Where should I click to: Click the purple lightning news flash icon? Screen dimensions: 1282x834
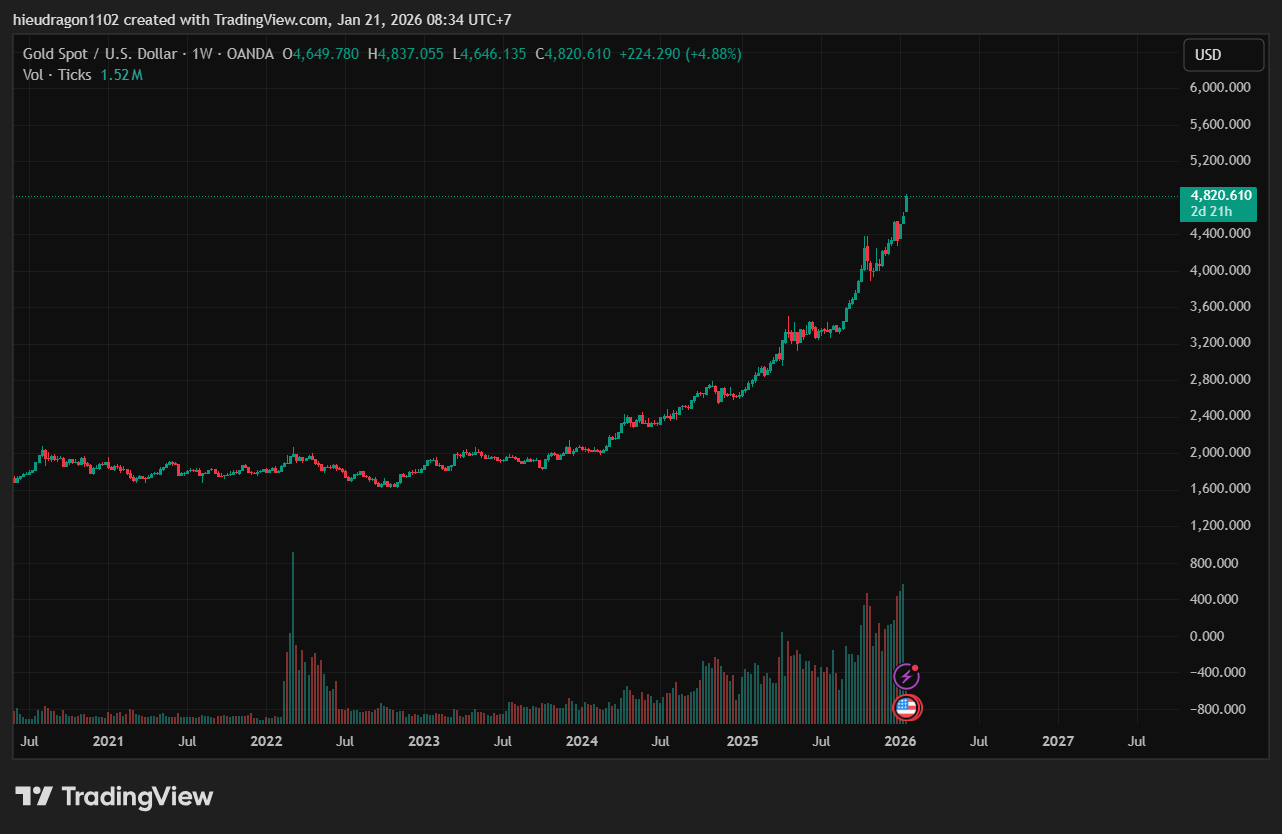(906, 676)
